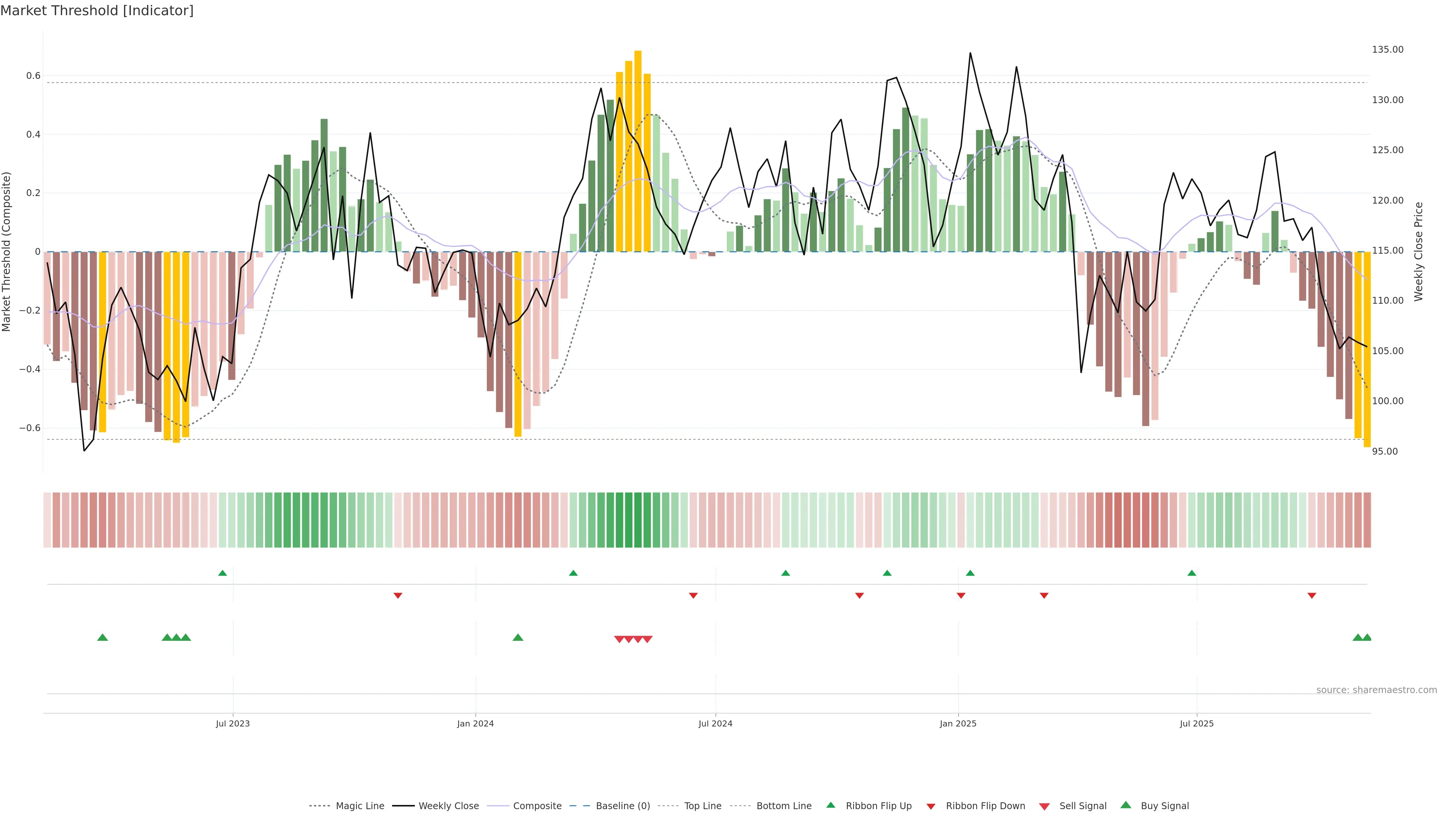Viewport: 1456px width, 819px height.
Task: Click the 135.00 price axis label
Action: (x=1388, y=50)
